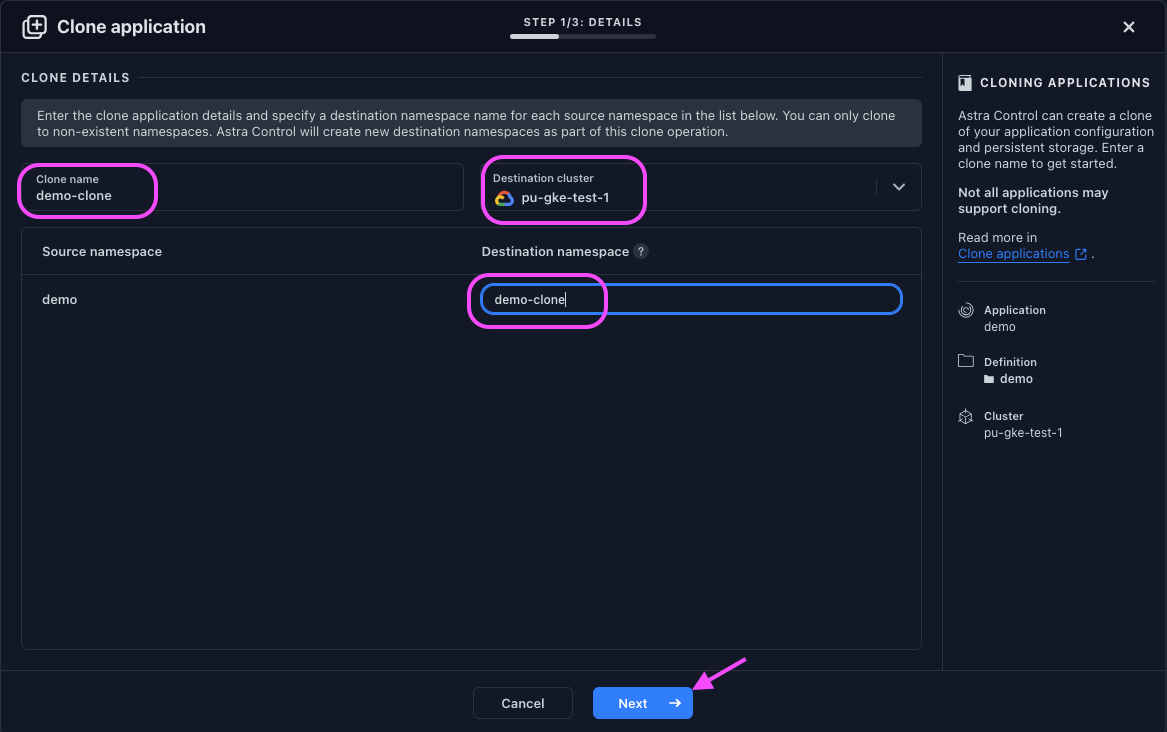Click the Clone name input field
The image size is (1167, 732).
240,188
